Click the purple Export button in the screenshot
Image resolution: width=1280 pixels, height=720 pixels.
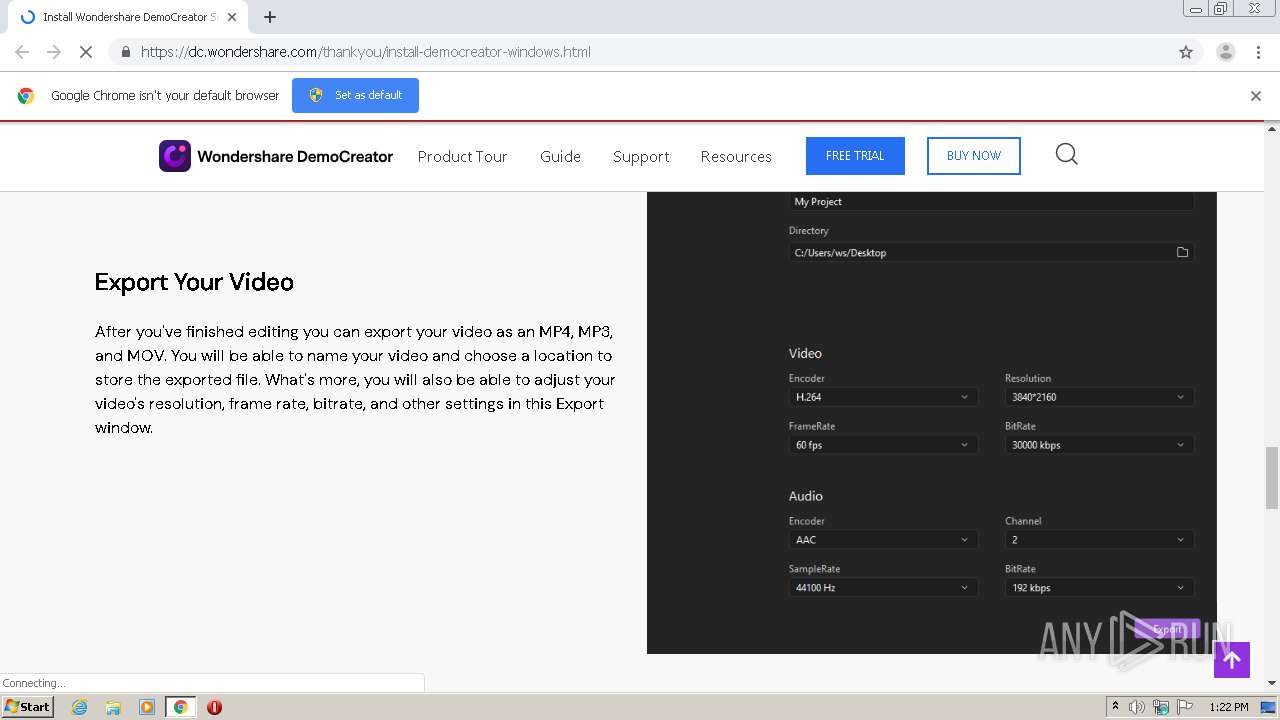pyautogui.click(x=1167, y=629)
